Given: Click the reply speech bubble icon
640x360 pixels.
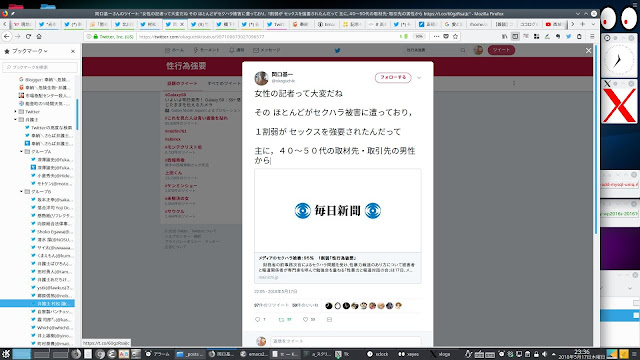Looking at the screenshot, I should (257, 320).
